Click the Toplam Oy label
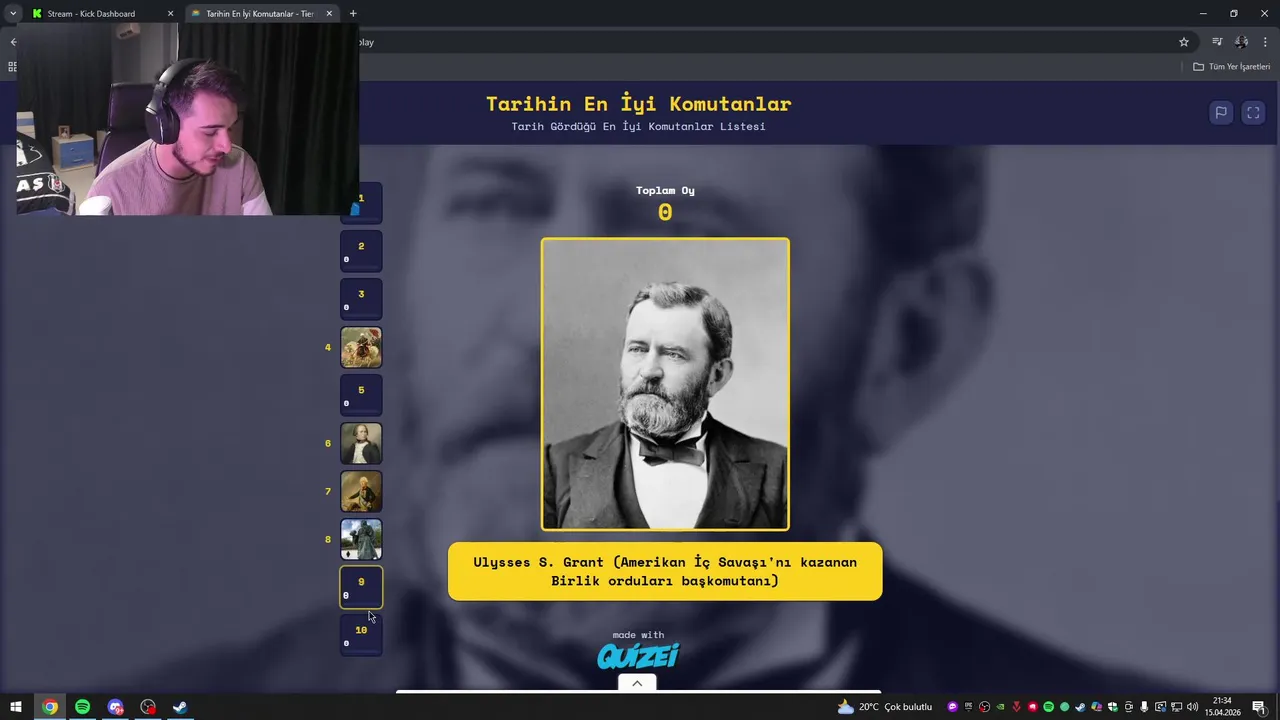Image resolution: width=1280 pixels, height=720 pixels. (665, 190)
